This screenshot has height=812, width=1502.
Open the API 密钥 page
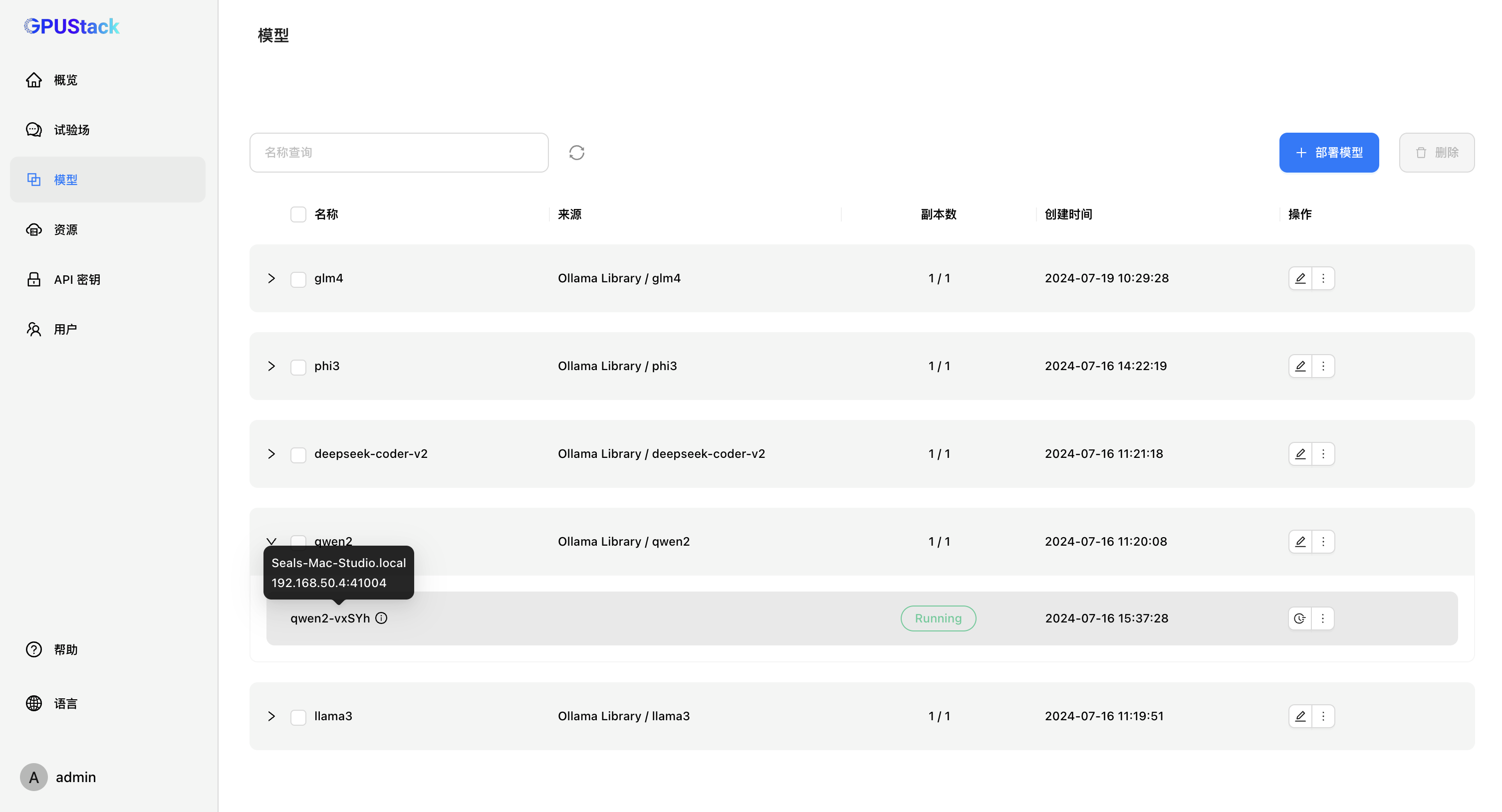click(x=76, y=279)
